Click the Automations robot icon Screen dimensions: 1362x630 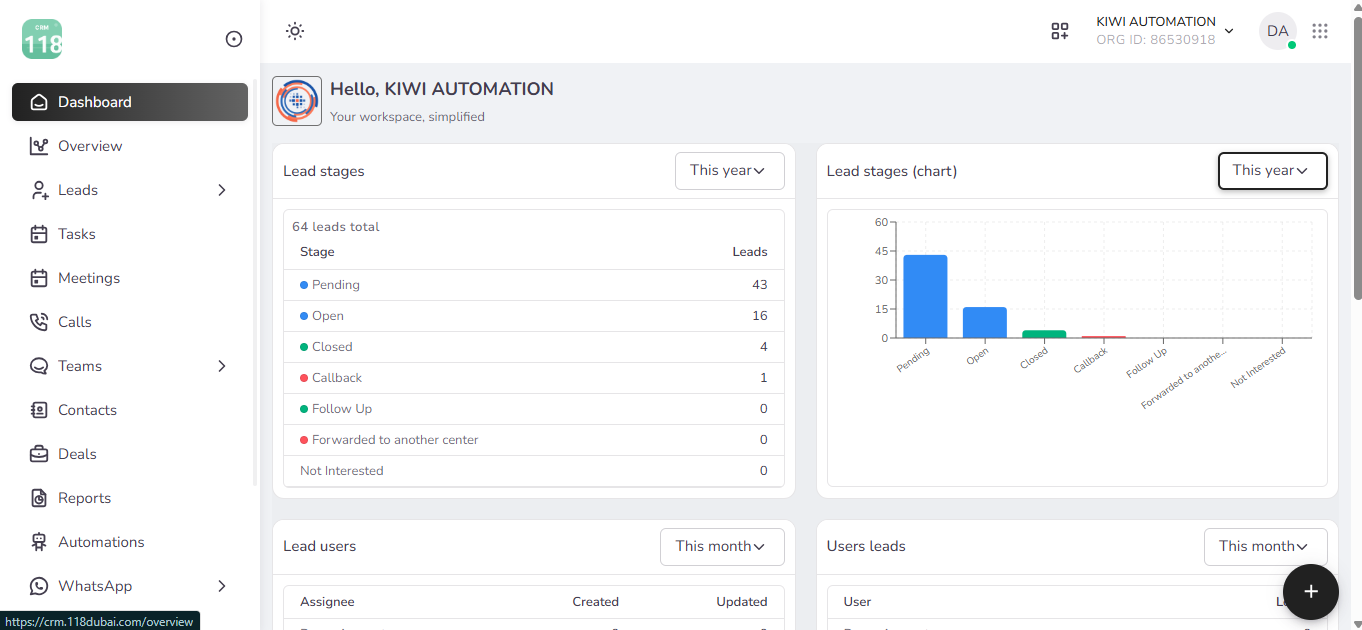39,542
